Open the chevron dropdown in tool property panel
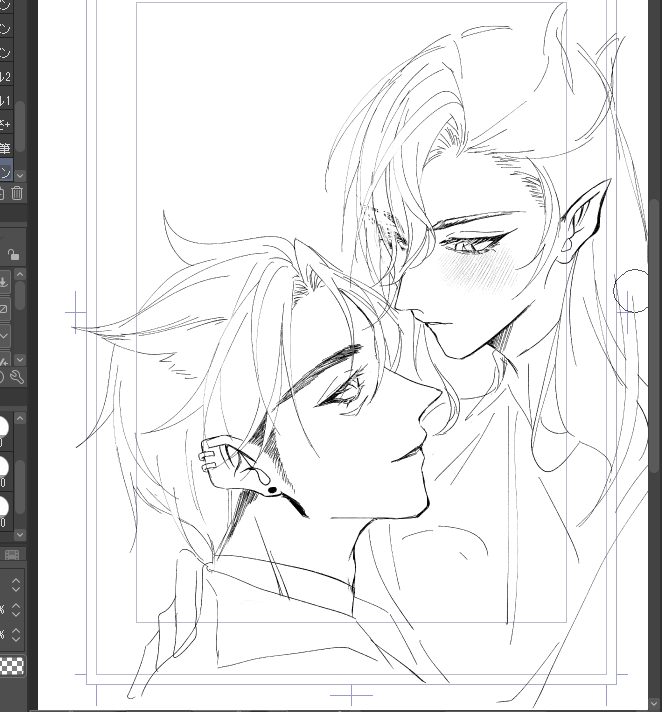 click(4, 335)
